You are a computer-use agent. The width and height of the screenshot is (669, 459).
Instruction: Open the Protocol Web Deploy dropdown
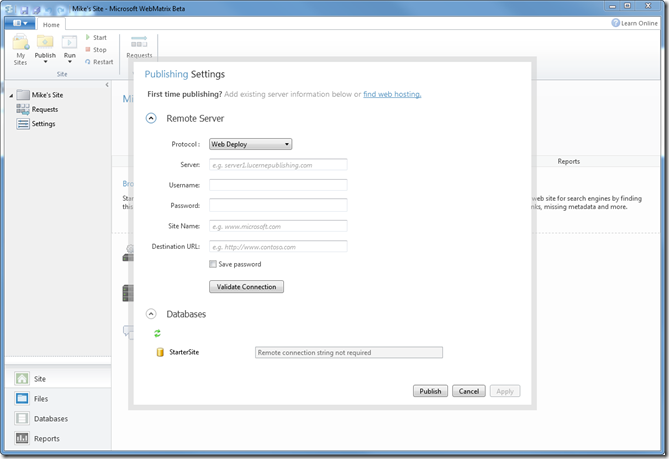250,144
